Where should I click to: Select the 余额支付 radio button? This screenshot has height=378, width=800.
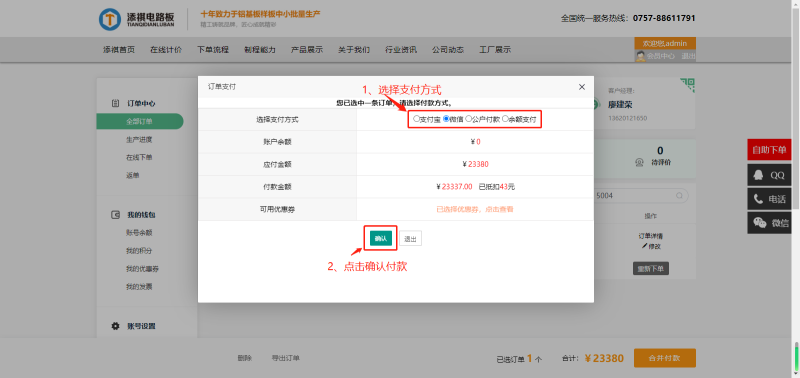click(505, 119)
